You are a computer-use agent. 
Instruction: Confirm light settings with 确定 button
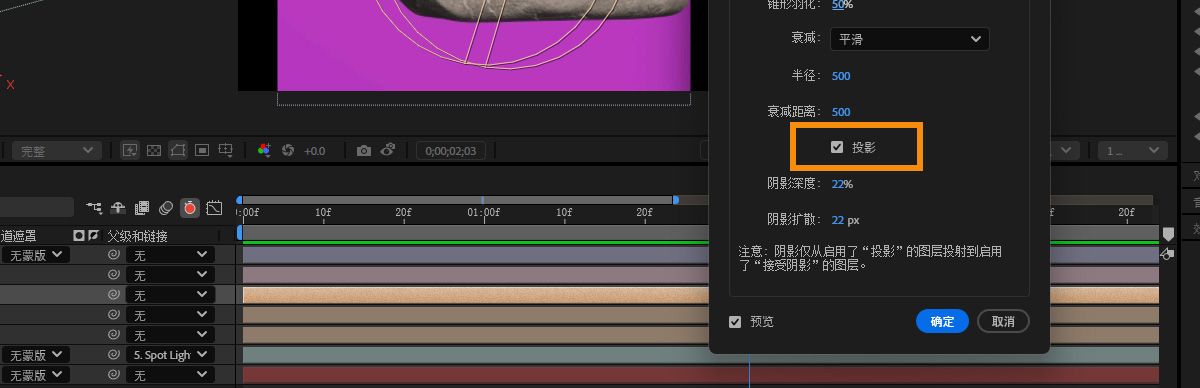point(942,321)
